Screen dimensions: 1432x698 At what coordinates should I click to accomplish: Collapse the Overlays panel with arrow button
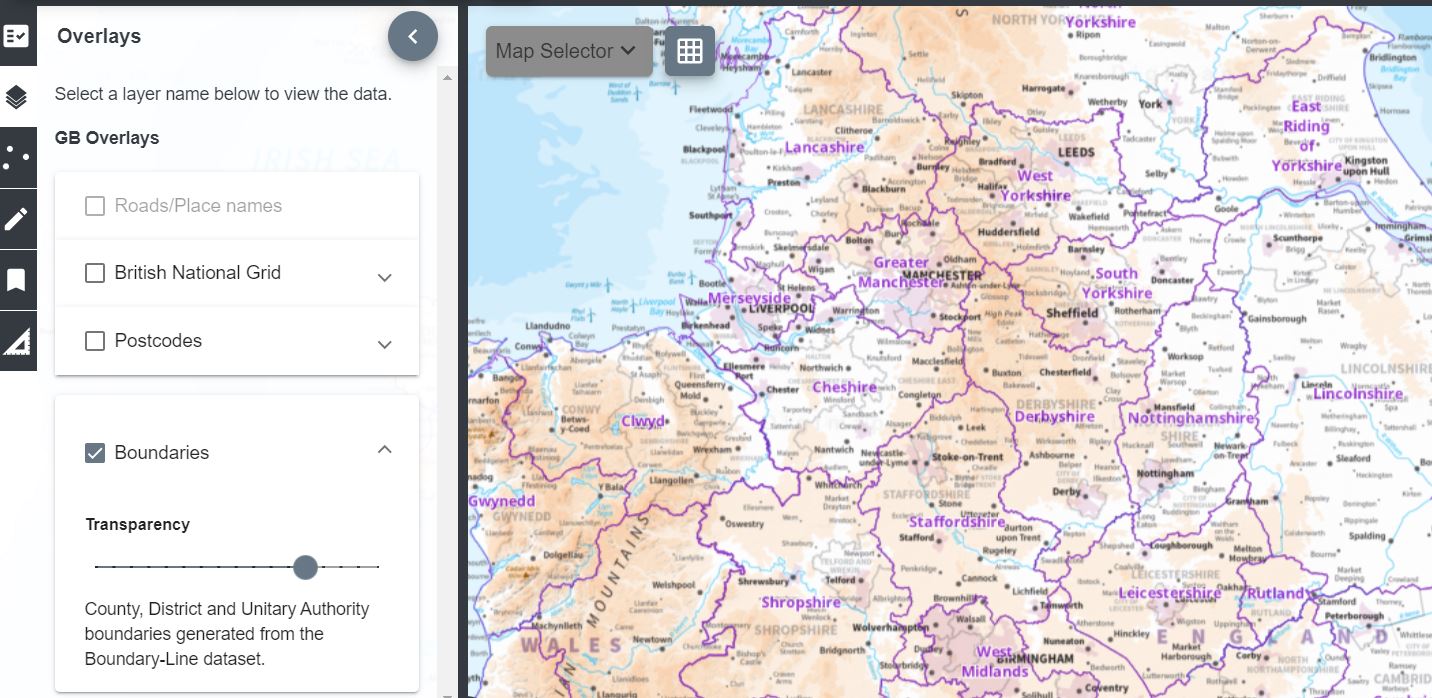413,37
